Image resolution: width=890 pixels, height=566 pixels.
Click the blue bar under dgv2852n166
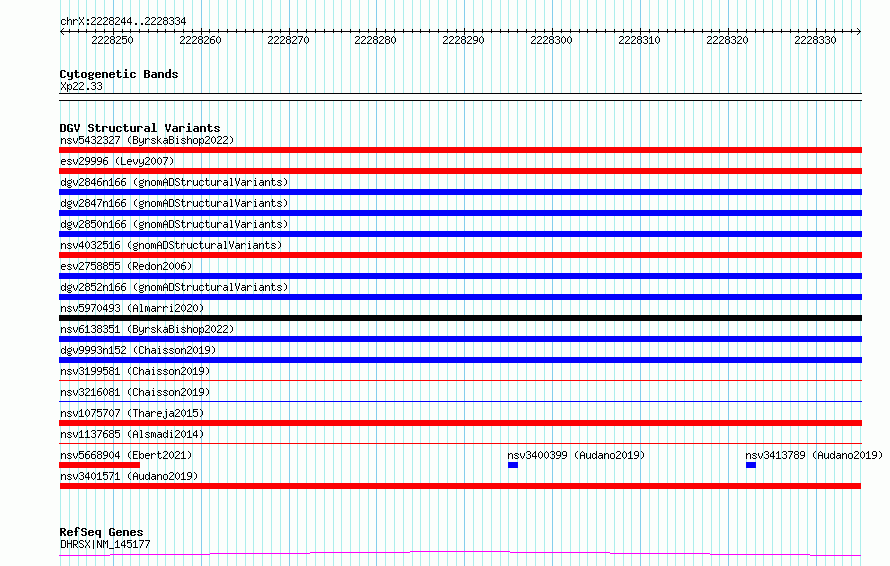(460, 297)
